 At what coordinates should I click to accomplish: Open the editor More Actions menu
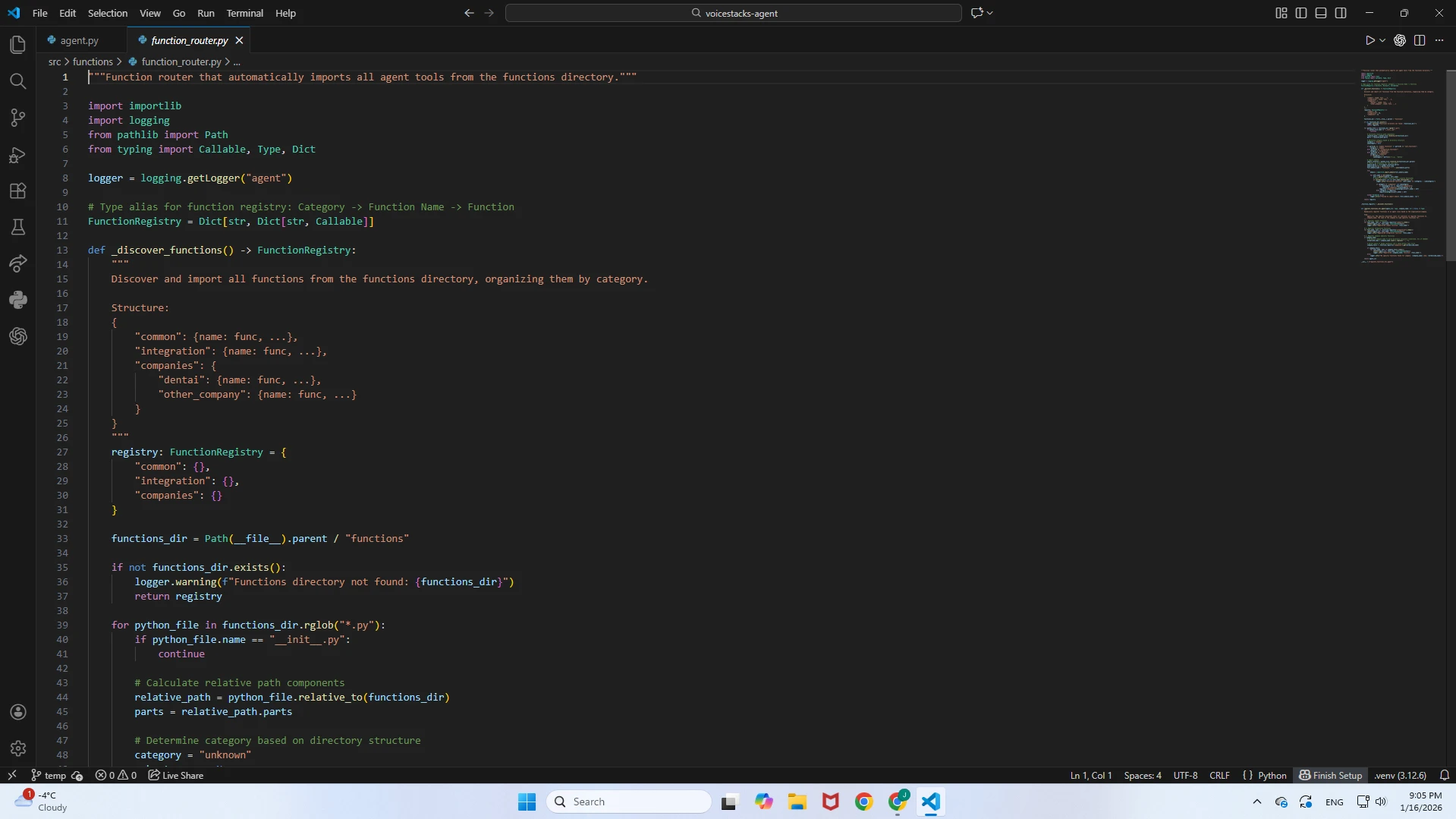coord(1439,40)
